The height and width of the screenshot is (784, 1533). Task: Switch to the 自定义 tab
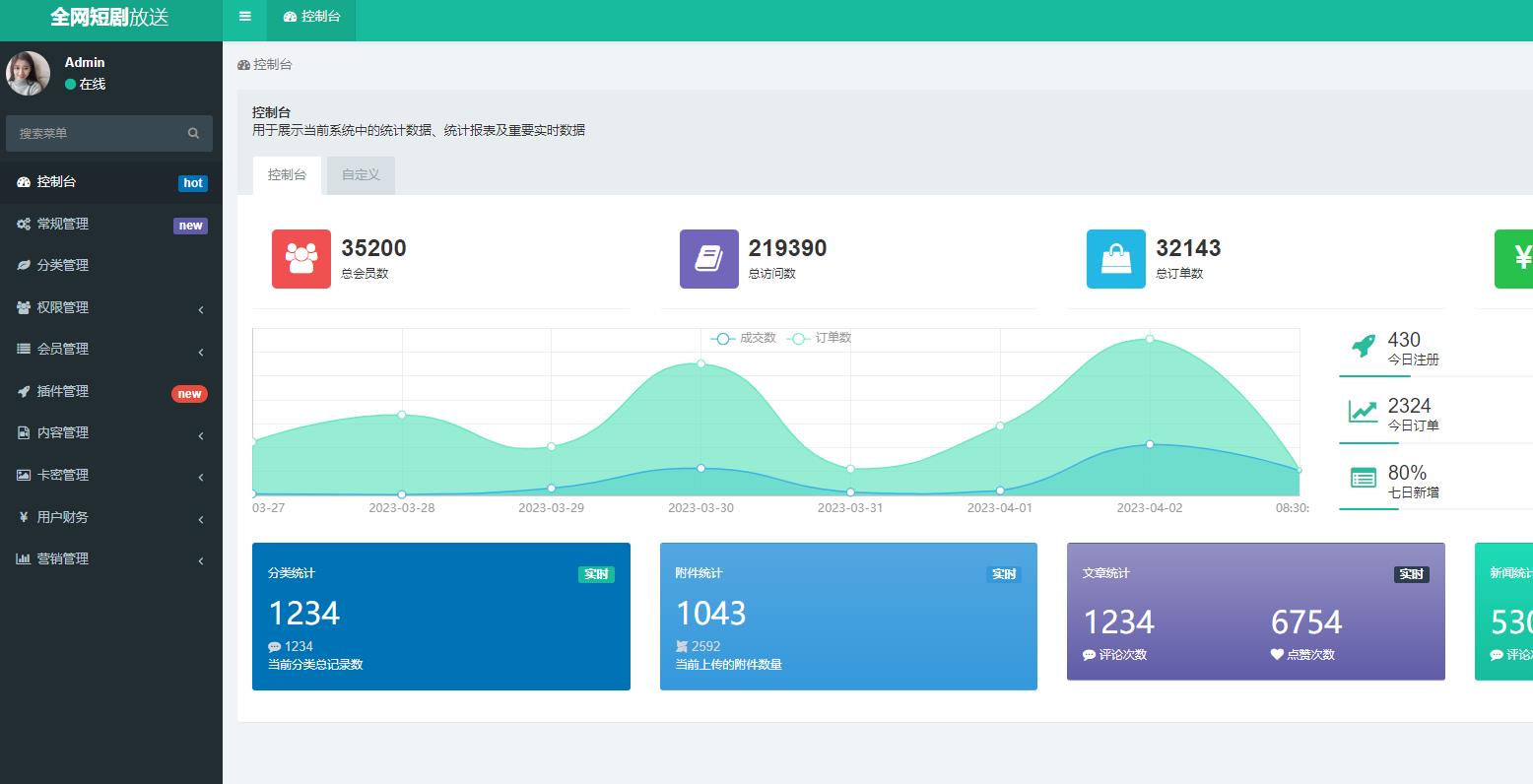pos(361,175)
